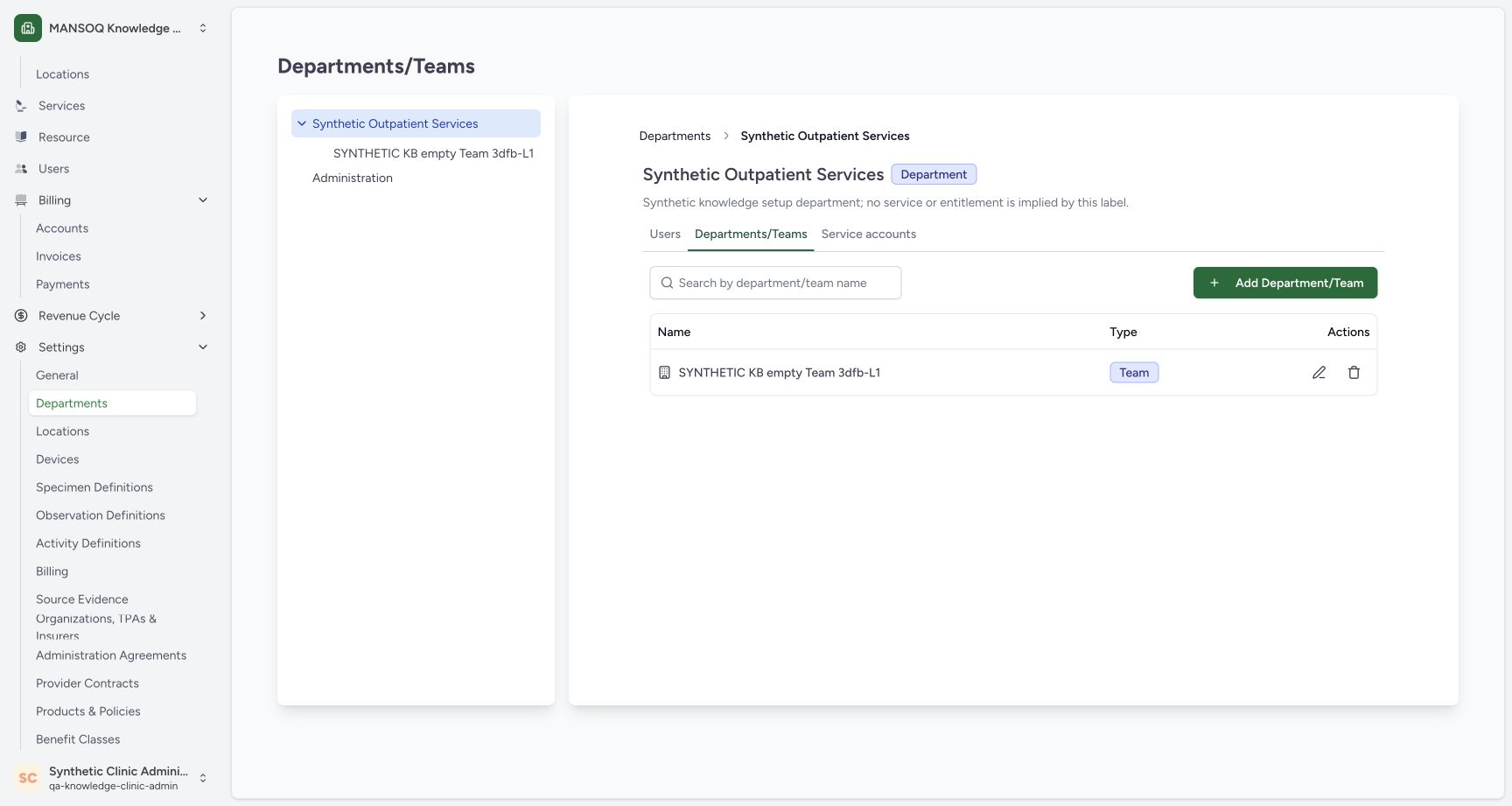Click the Billing sidebar icon

click(21, 200)
